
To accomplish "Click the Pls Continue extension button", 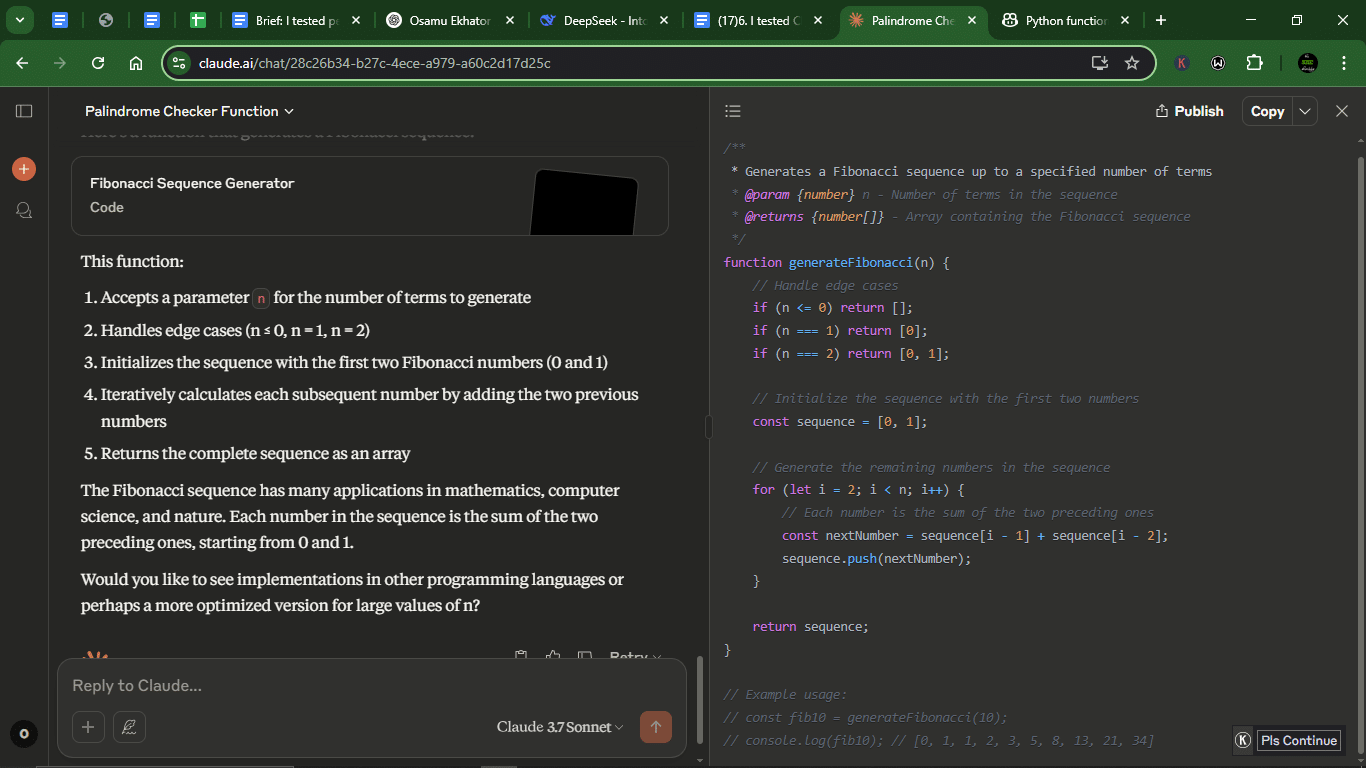I will coord(1298,740).
